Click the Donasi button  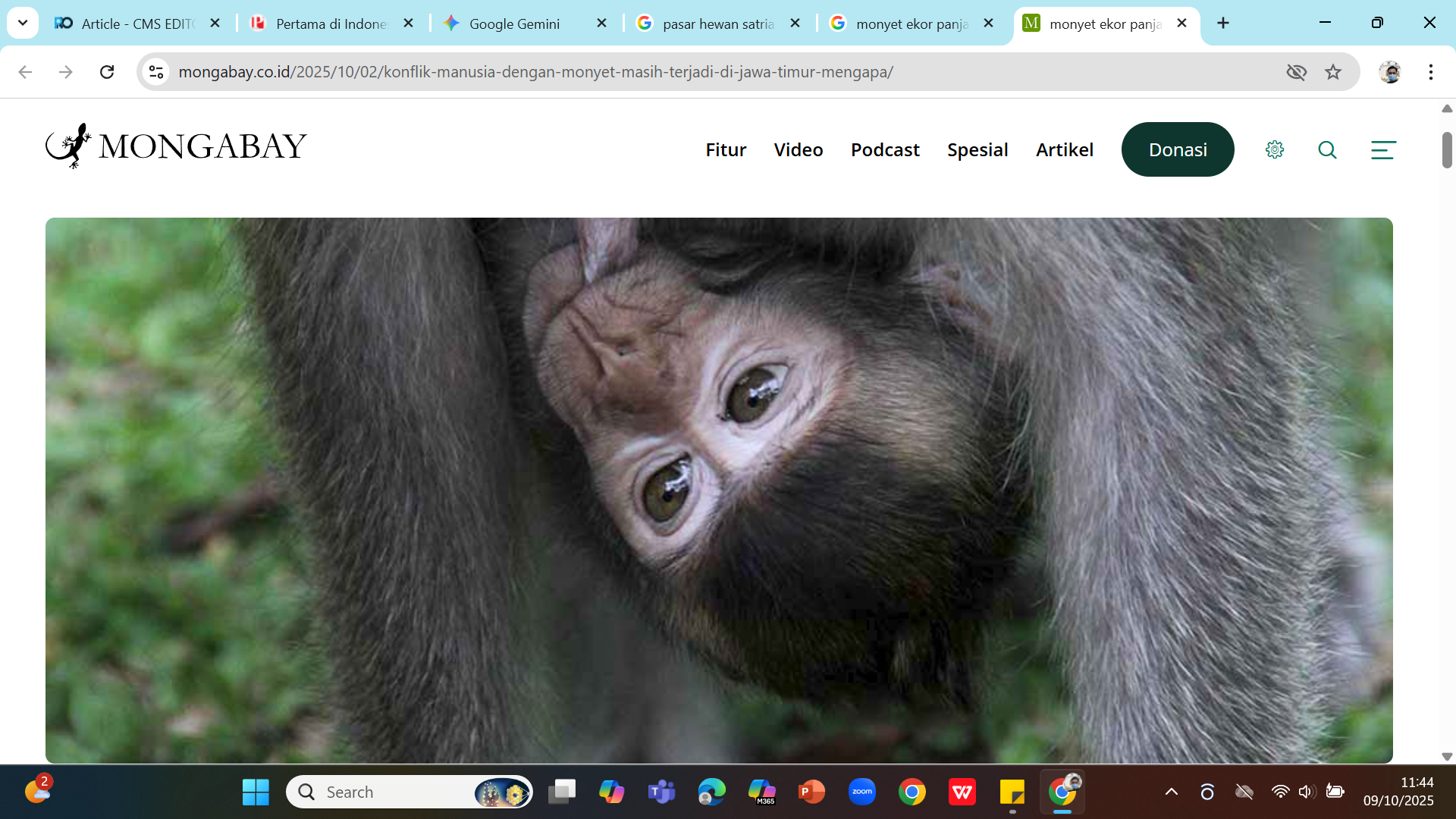(x=1178, y=149)
